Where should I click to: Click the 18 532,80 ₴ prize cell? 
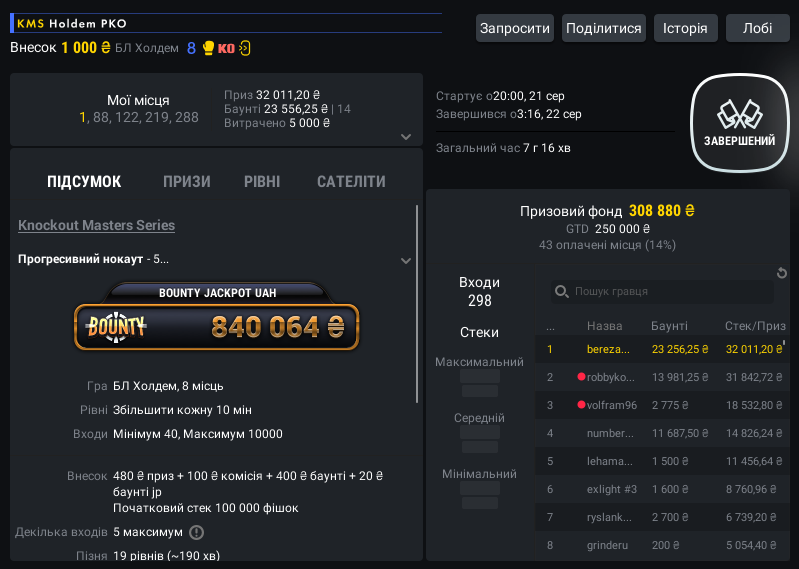754,405
